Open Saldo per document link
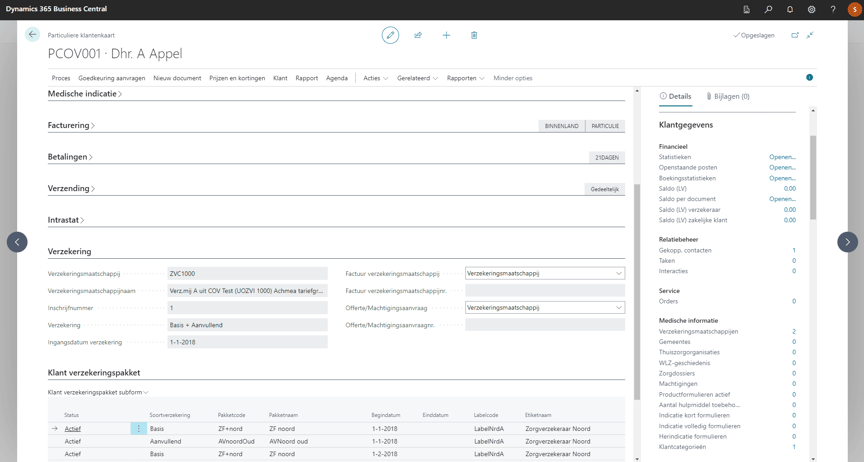Screen dimensions: 864x462 point(782,199)
